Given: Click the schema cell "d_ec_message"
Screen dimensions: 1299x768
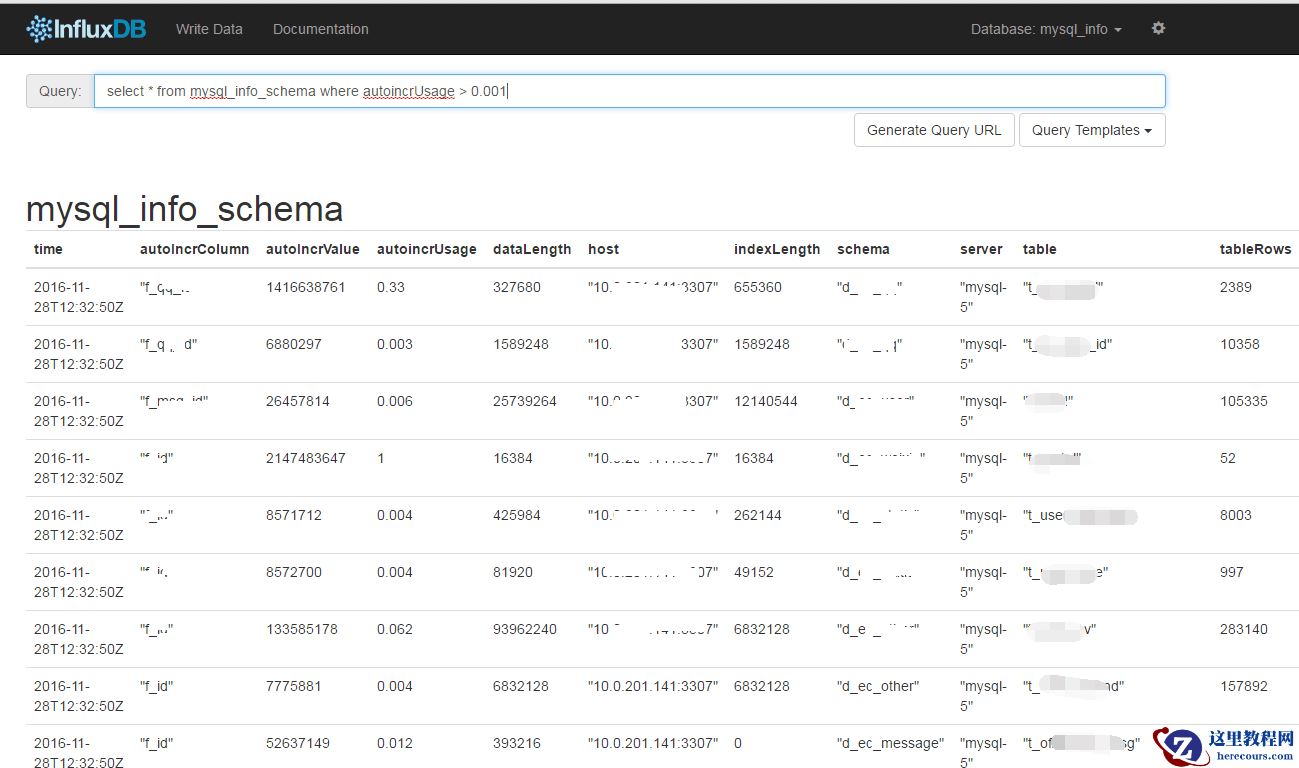Looking at the screenshot, I should pyautogui.click(x=889, y=743).
